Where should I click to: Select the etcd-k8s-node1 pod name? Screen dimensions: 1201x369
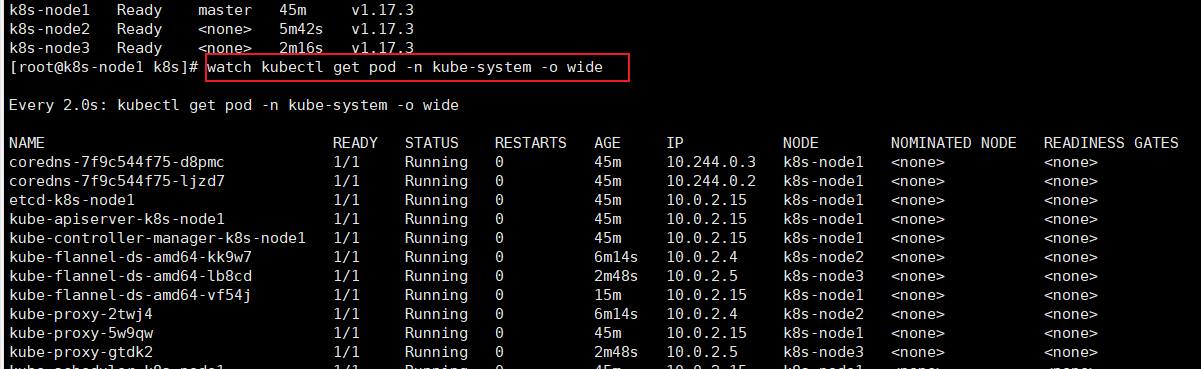[x=71, y=200]
